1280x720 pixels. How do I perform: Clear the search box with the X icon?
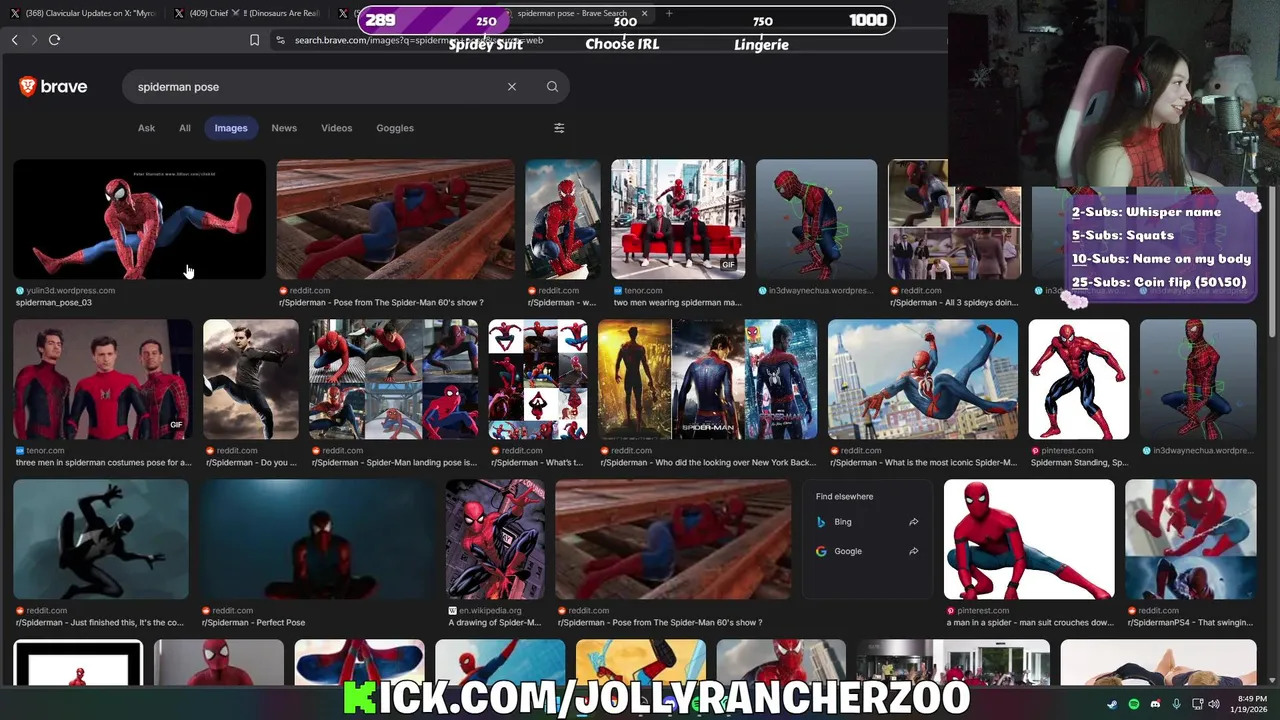pos(512,87)
